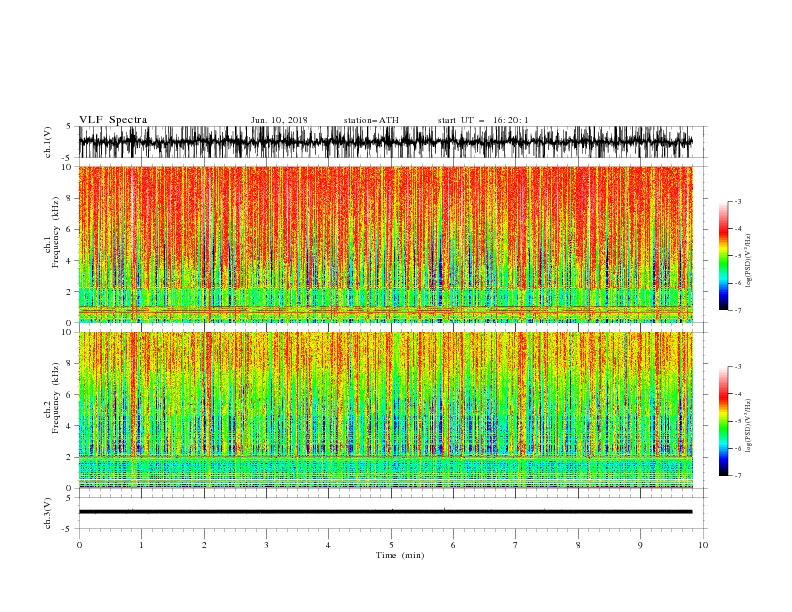792x612 pixels.
Task: Click the "10" kHz tick on ch.2 frequency axis
Action: [x=67, y=332]
